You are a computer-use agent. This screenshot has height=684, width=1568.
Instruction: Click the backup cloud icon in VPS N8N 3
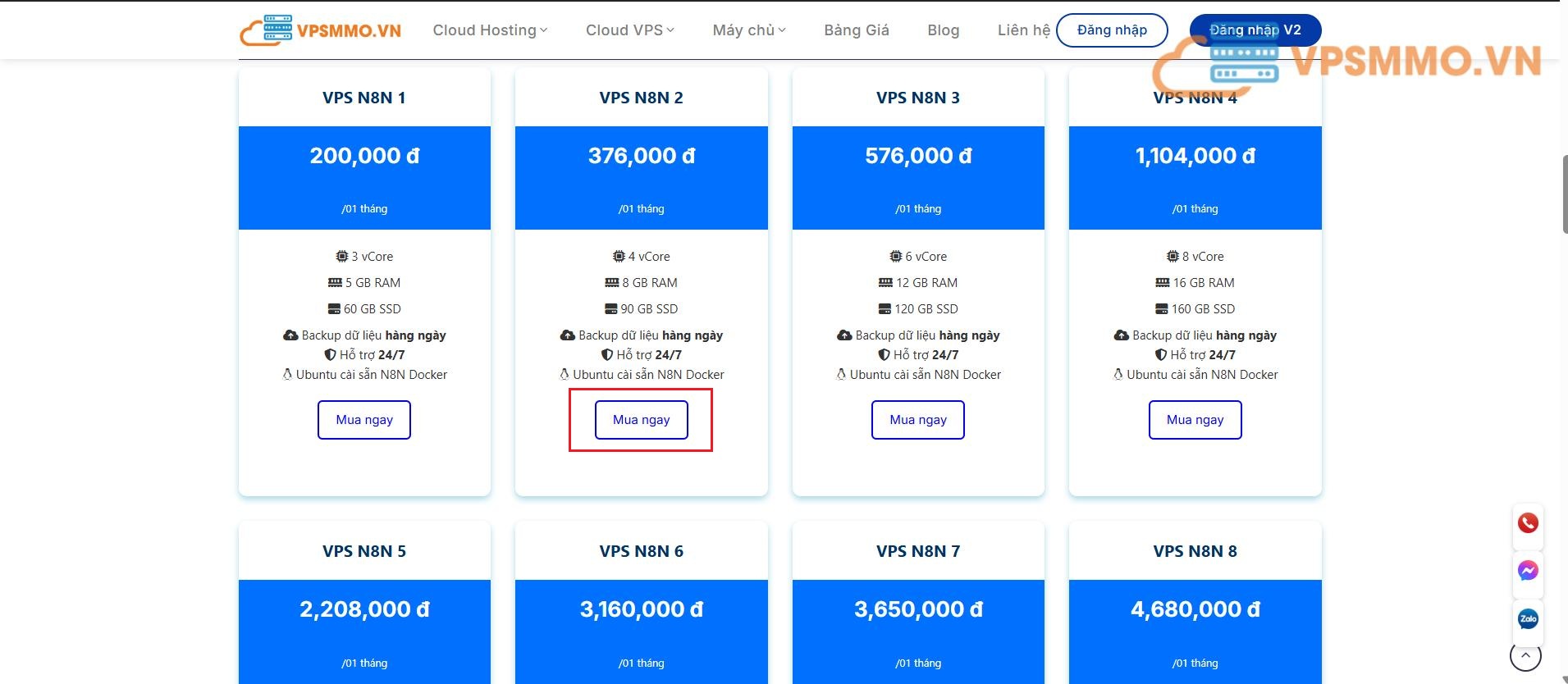[x=844, y=335]
